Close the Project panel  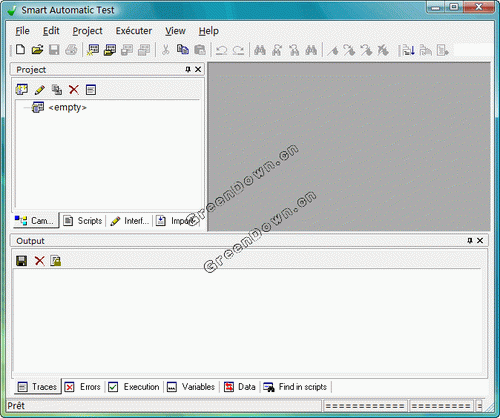(x=198, y=69)
